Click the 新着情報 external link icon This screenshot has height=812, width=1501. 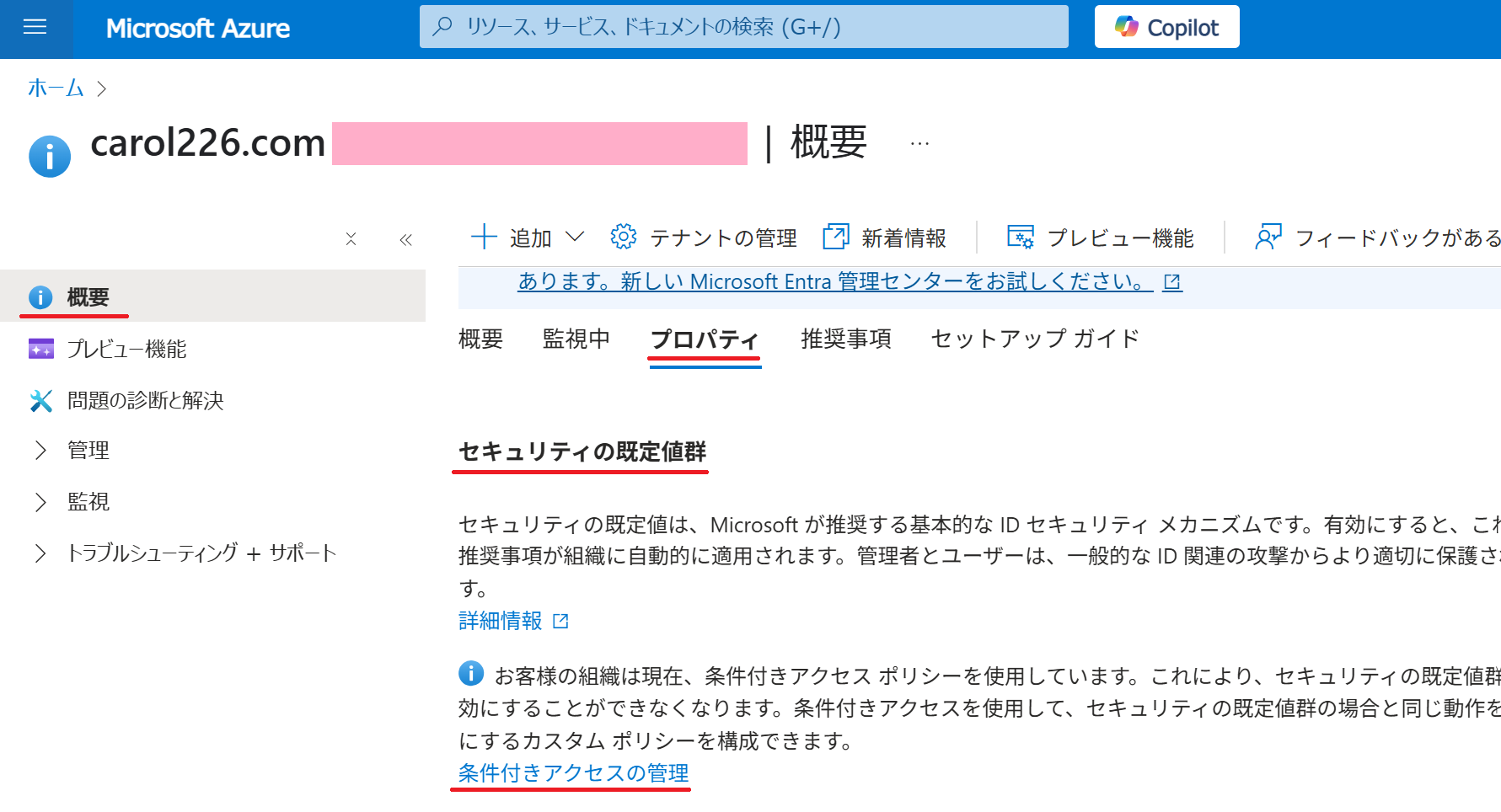point(836,238)
